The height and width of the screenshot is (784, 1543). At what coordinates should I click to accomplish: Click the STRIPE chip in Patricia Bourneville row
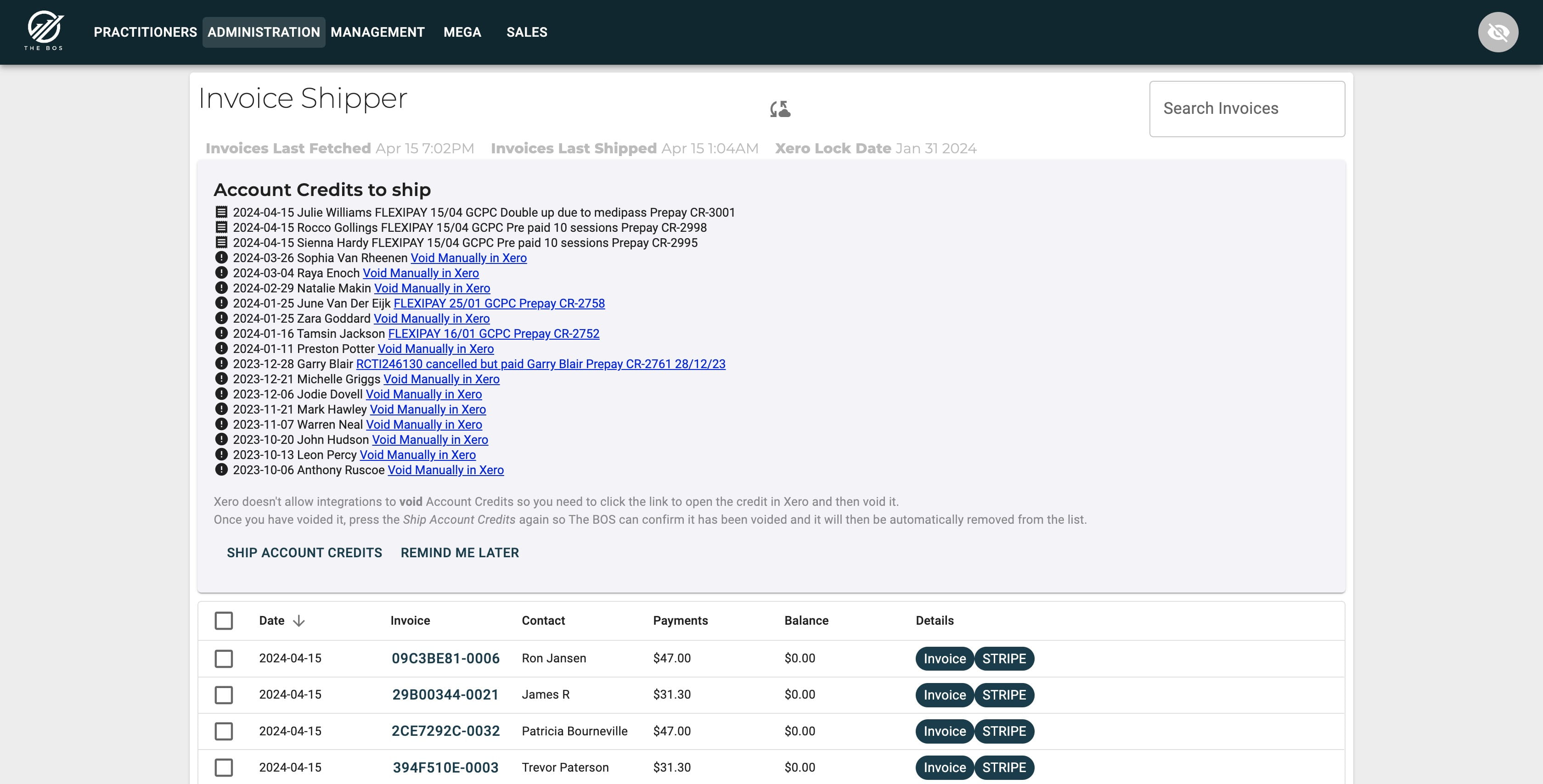coord(1004,731)
